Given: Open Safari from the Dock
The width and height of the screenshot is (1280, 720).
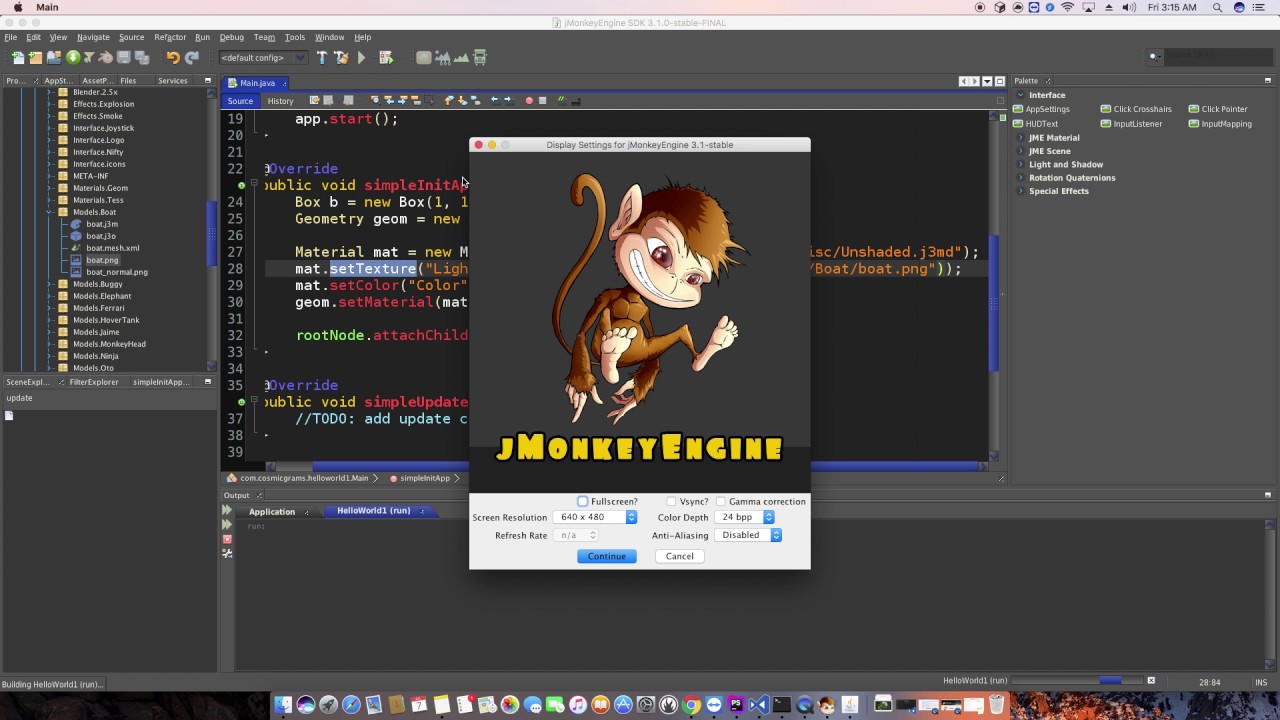Looking at the screenshot, I should point(351,705).
